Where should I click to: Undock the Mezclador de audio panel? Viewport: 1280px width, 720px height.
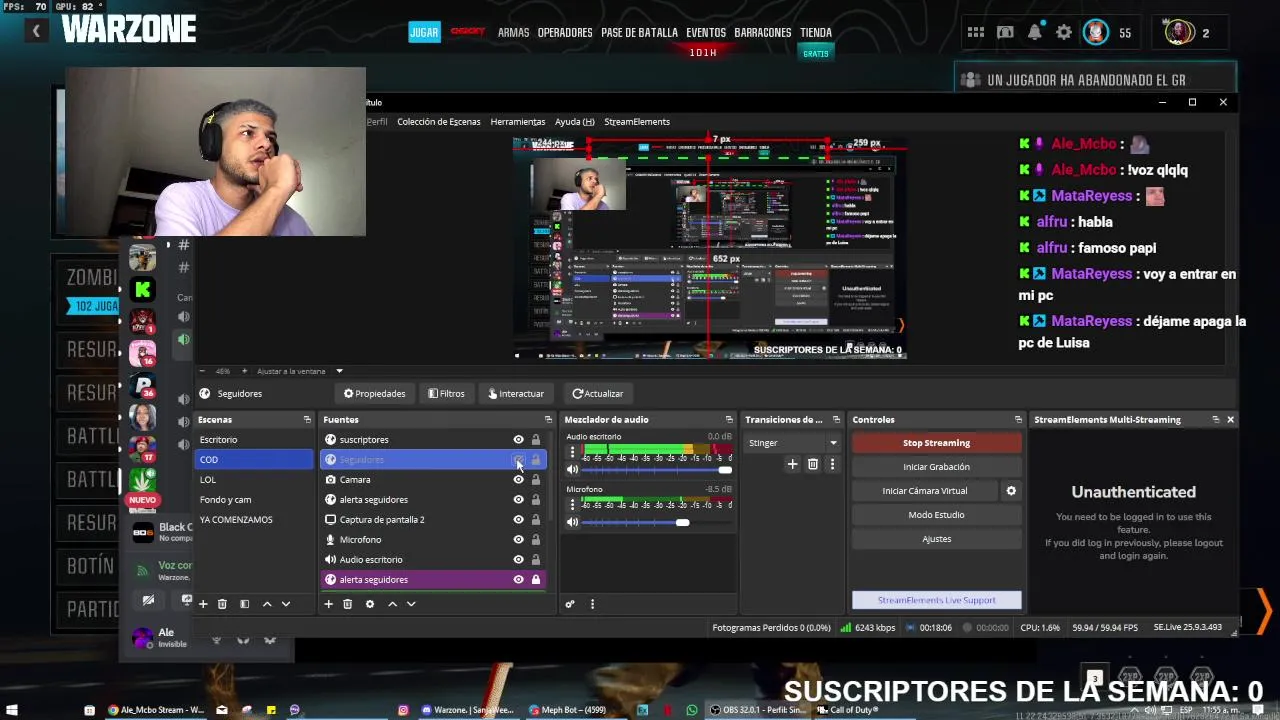(729, 420)
